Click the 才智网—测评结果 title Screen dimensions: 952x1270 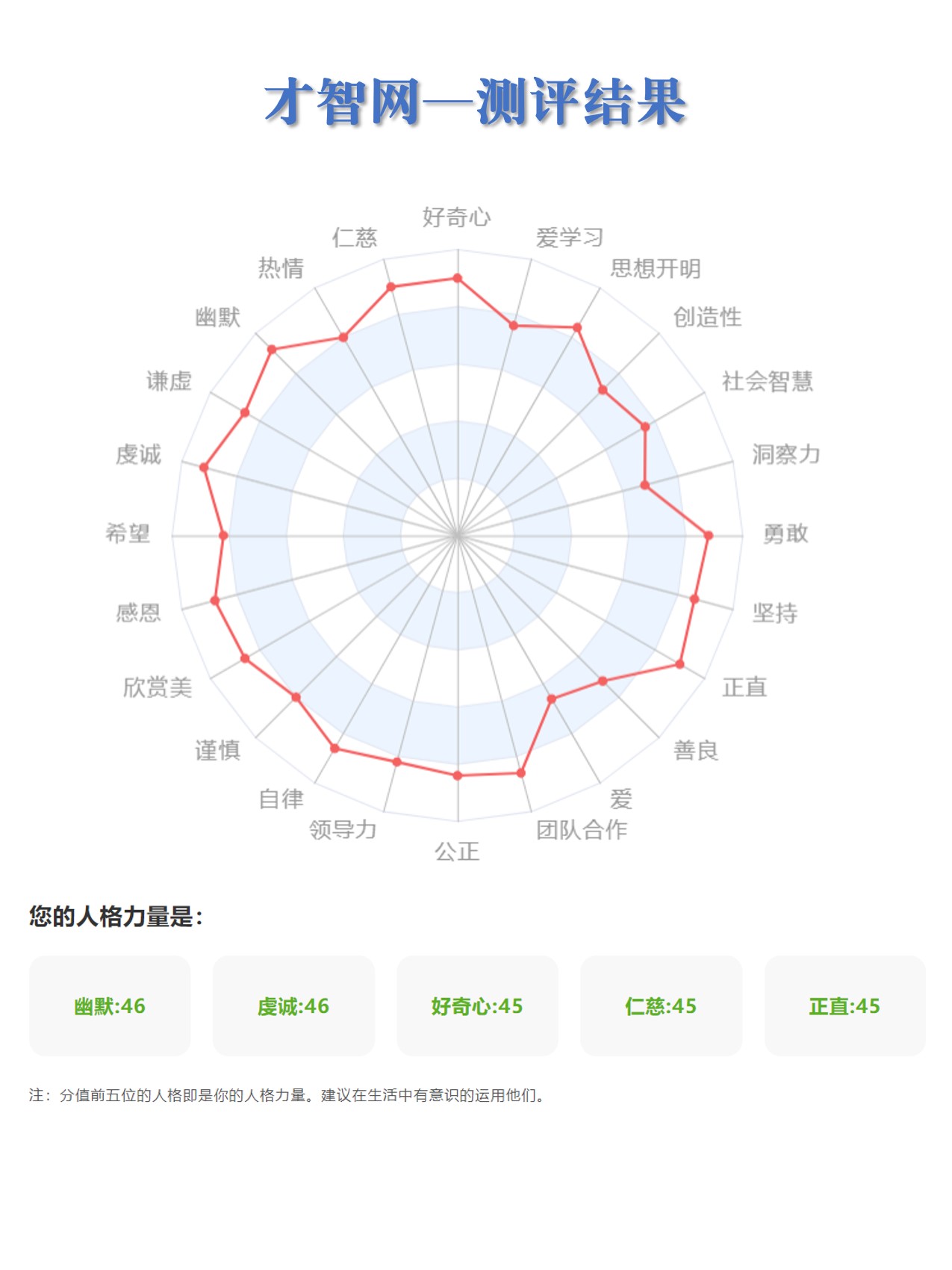[476, 102]
